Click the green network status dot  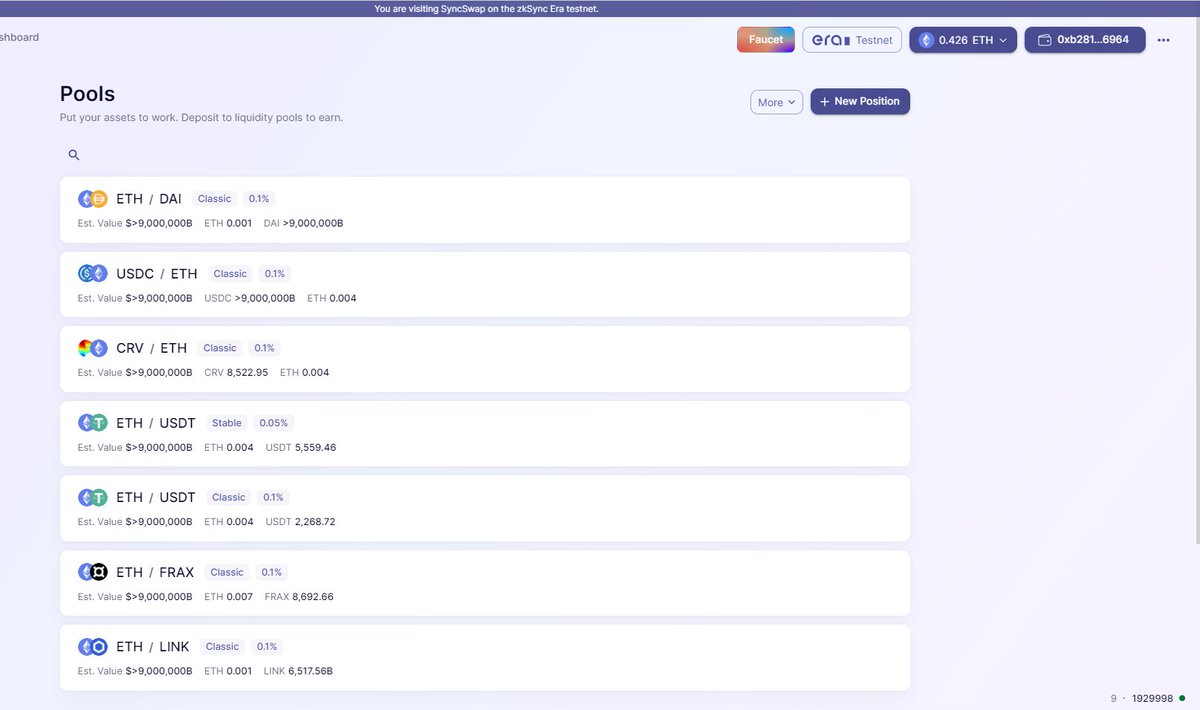pos(1182,698)
